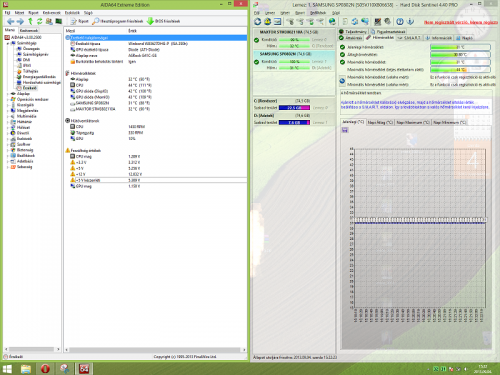Switch to the Kedvencek tab in AIDA64 sidebar

pyautogui.click(x=29, y=30)
